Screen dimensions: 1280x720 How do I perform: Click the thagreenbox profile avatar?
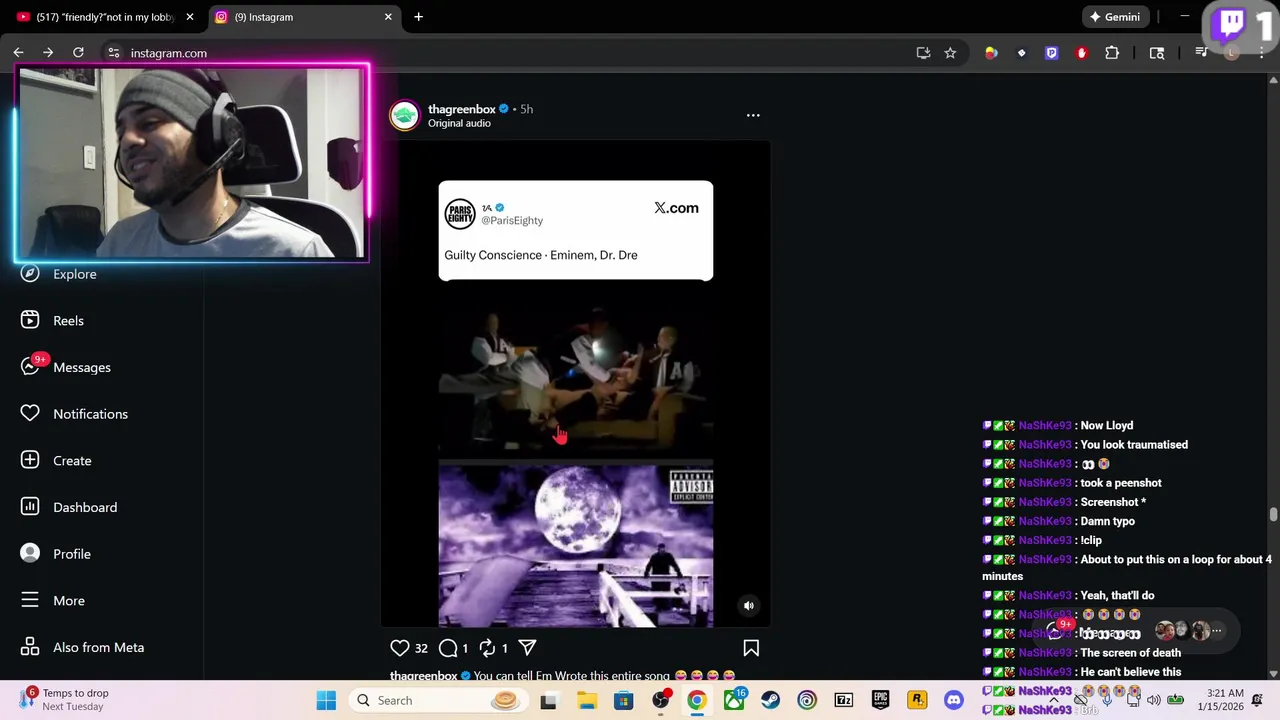(x=405, y=115)
